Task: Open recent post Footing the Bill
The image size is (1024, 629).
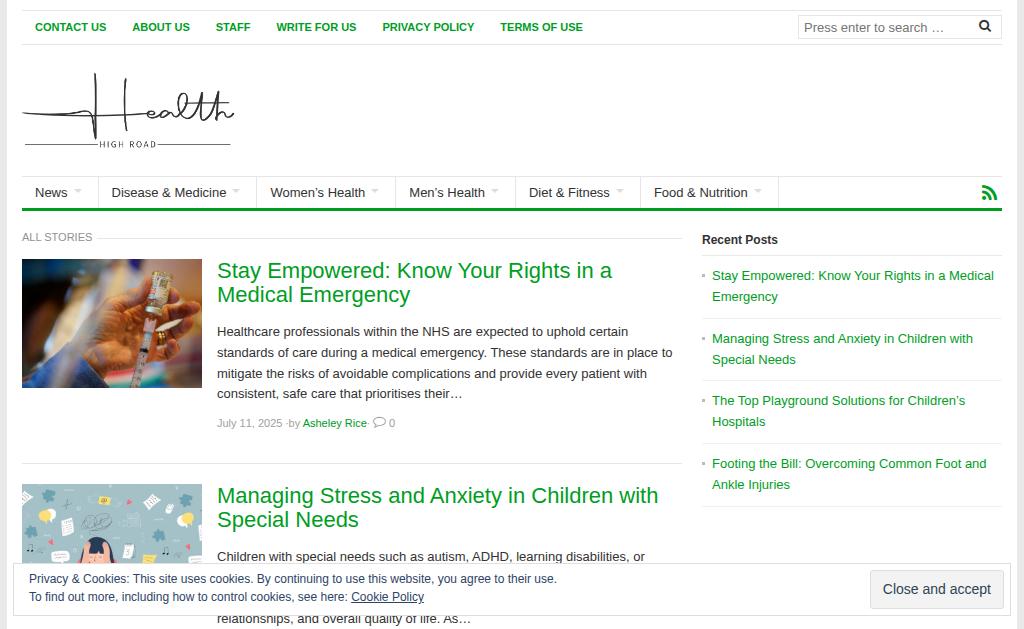Action: pos(848,474)
